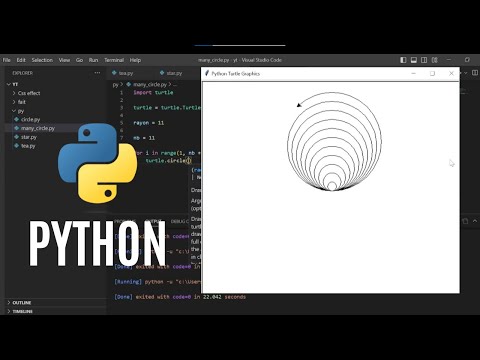Open star.py in the Explorer

tap(29, 137)
